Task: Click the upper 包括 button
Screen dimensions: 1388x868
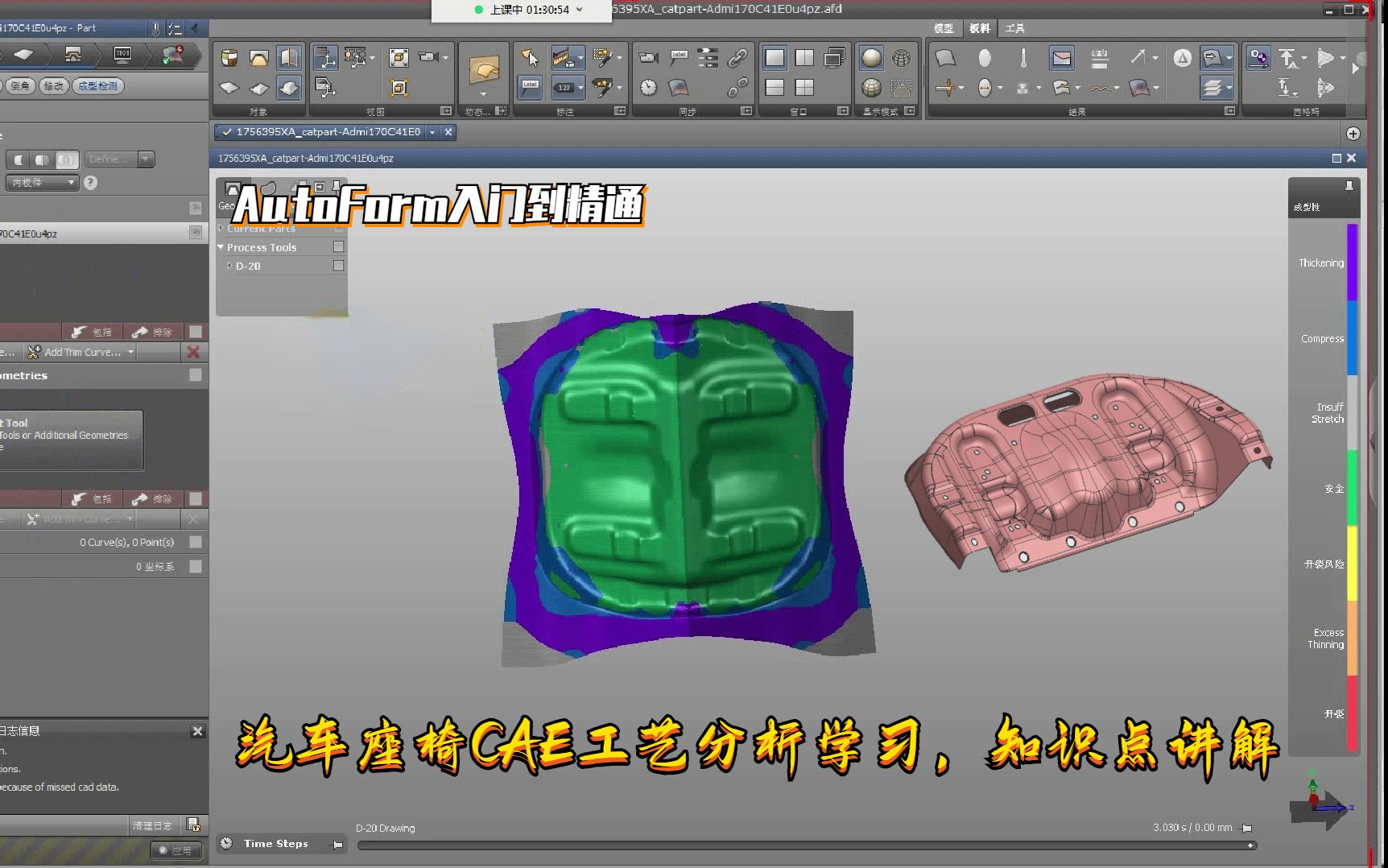Action: pyautogui.click(x=92, y=332)
